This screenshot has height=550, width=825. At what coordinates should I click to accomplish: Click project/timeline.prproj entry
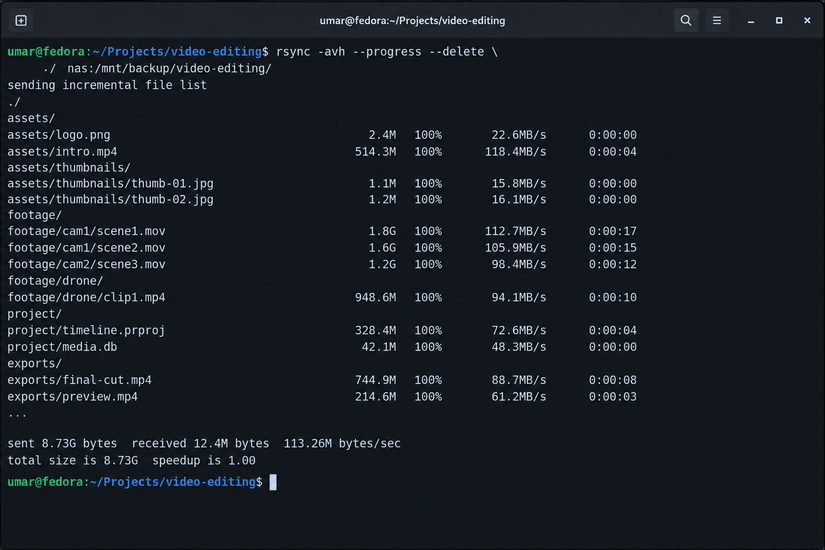[x=86, y=331]
